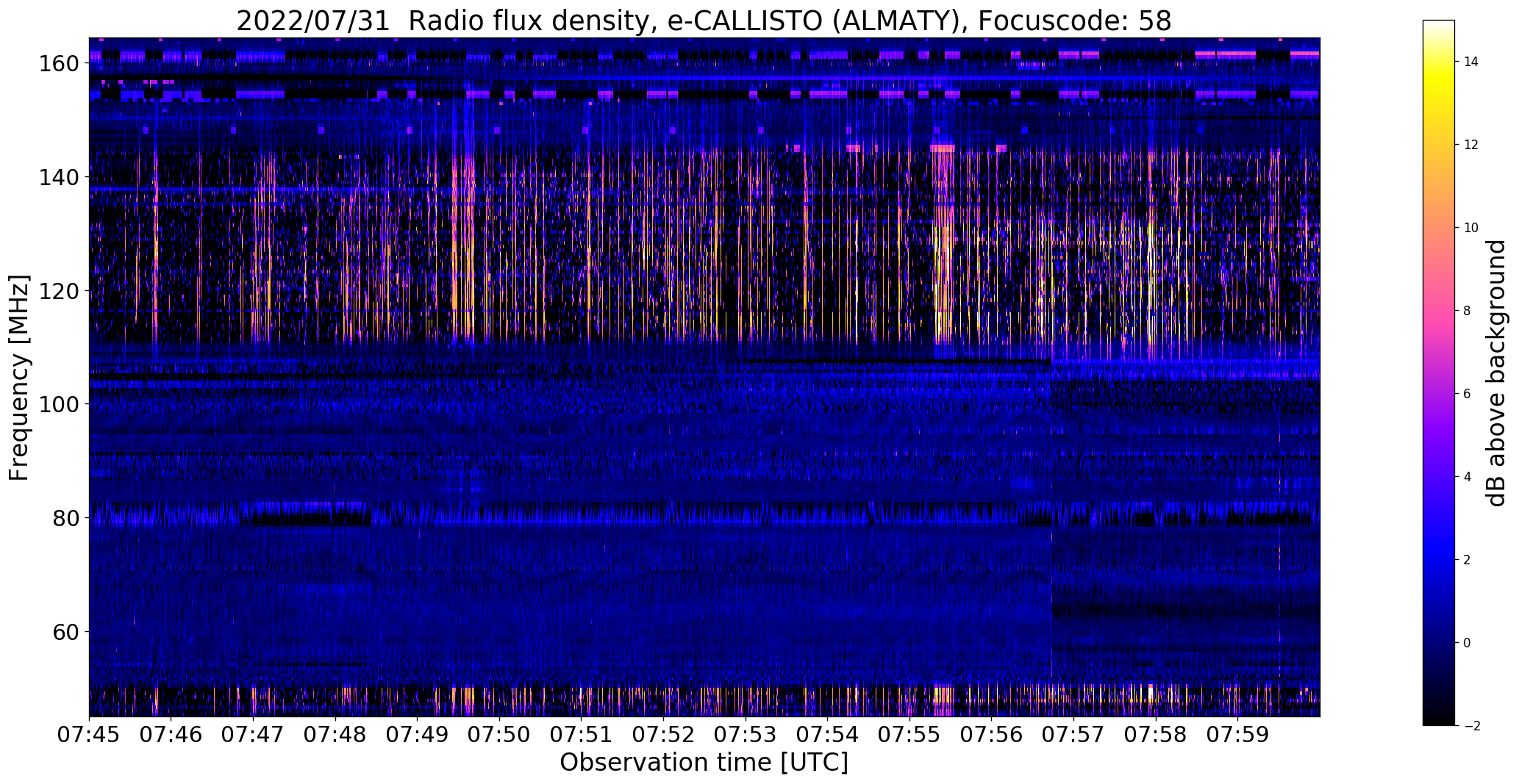Click the 'dB above background' colorbar label

(1495, 373)
